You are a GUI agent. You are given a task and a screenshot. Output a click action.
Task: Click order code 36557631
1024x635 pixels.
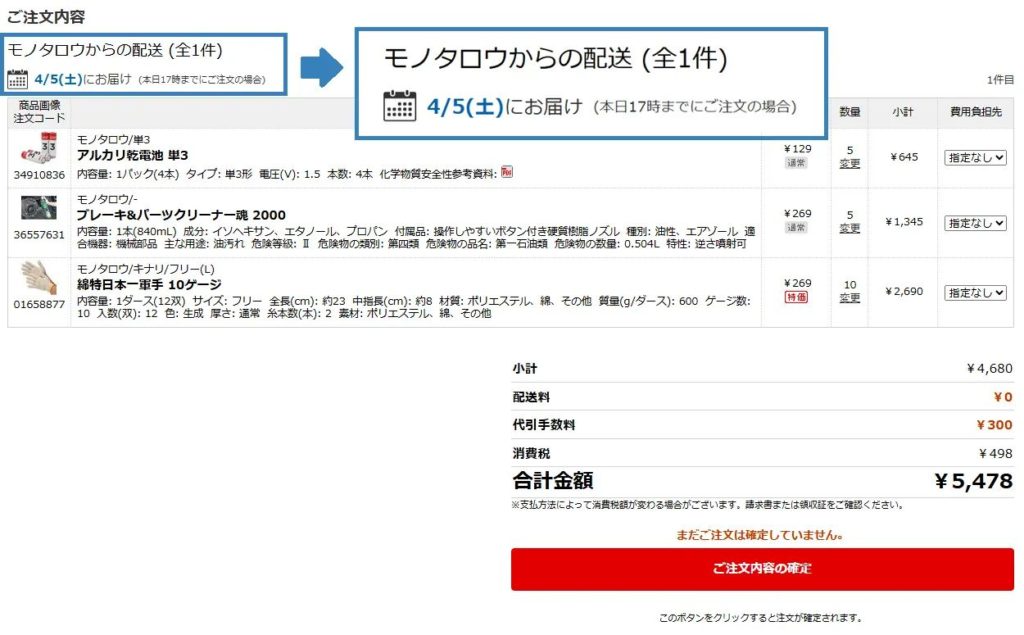point(39,235)
